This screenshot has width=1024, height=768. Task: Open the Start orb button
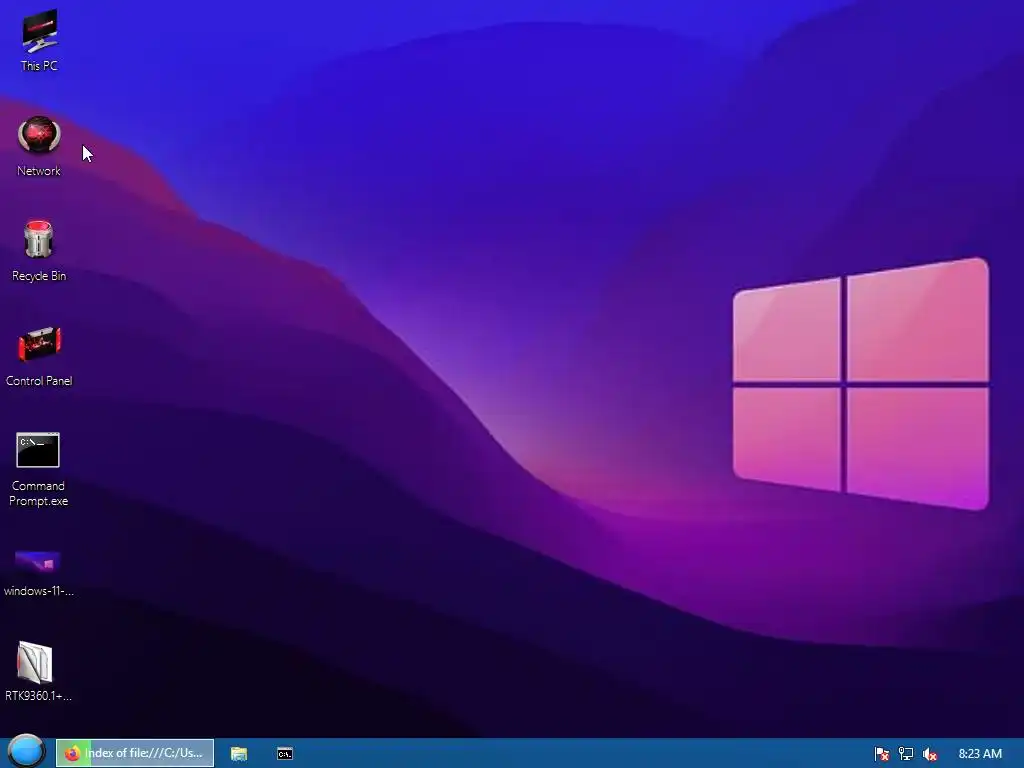tap(27, 752)
